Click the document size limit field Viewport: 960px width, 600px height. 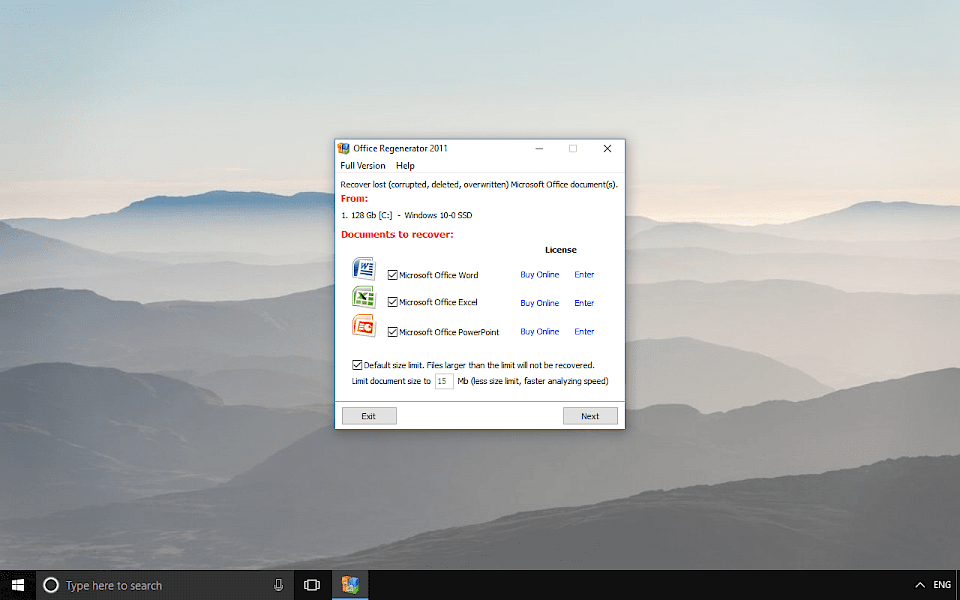(x=444, y=381)
